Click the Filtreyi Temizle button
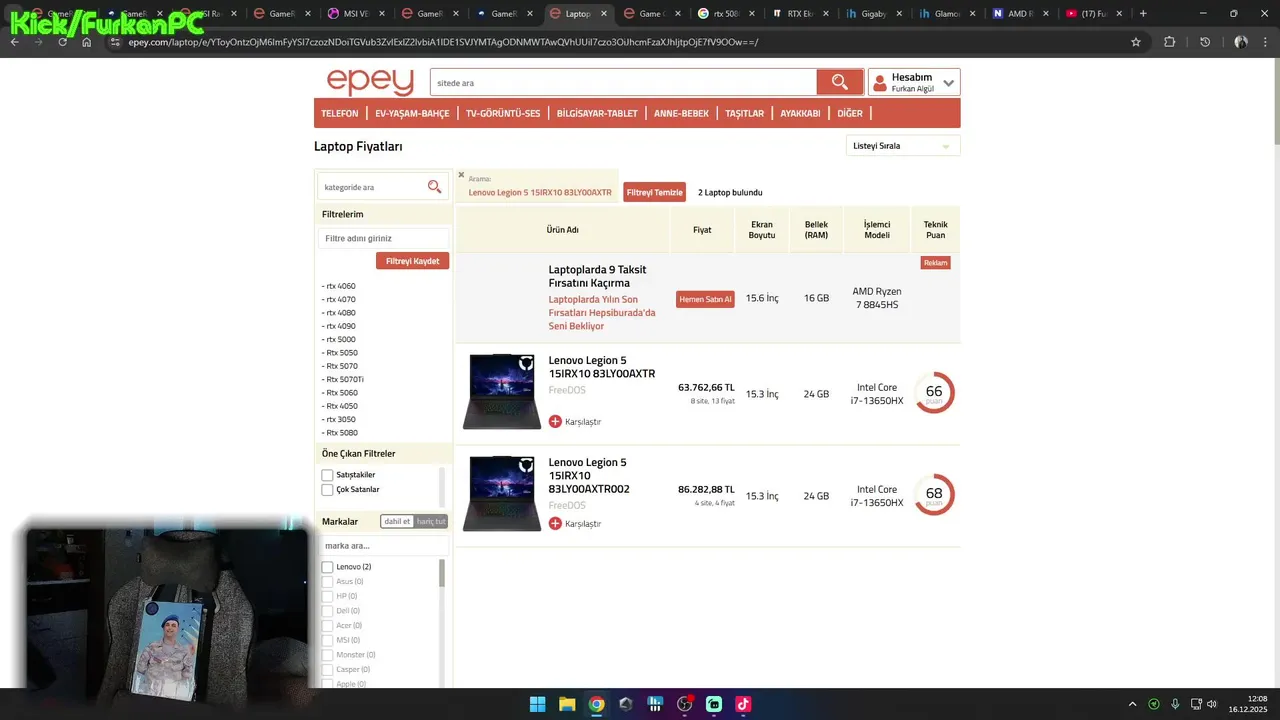Screen dimensions: 1280x720 click(x=654, y=192)
